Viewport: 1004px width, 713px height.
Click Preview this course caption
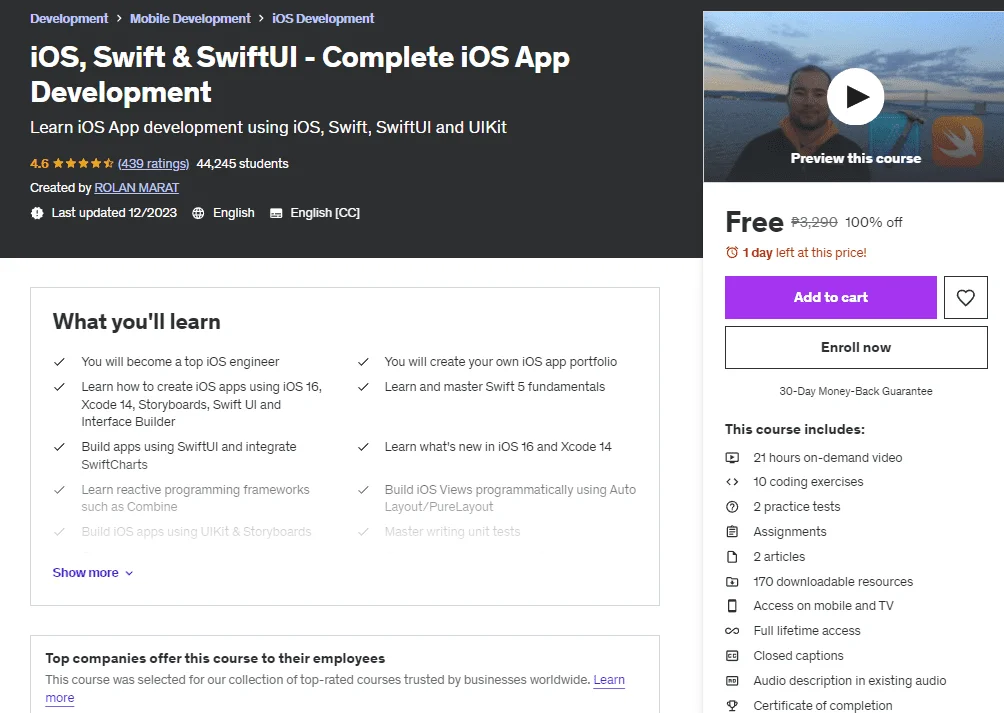coord(856,158)
